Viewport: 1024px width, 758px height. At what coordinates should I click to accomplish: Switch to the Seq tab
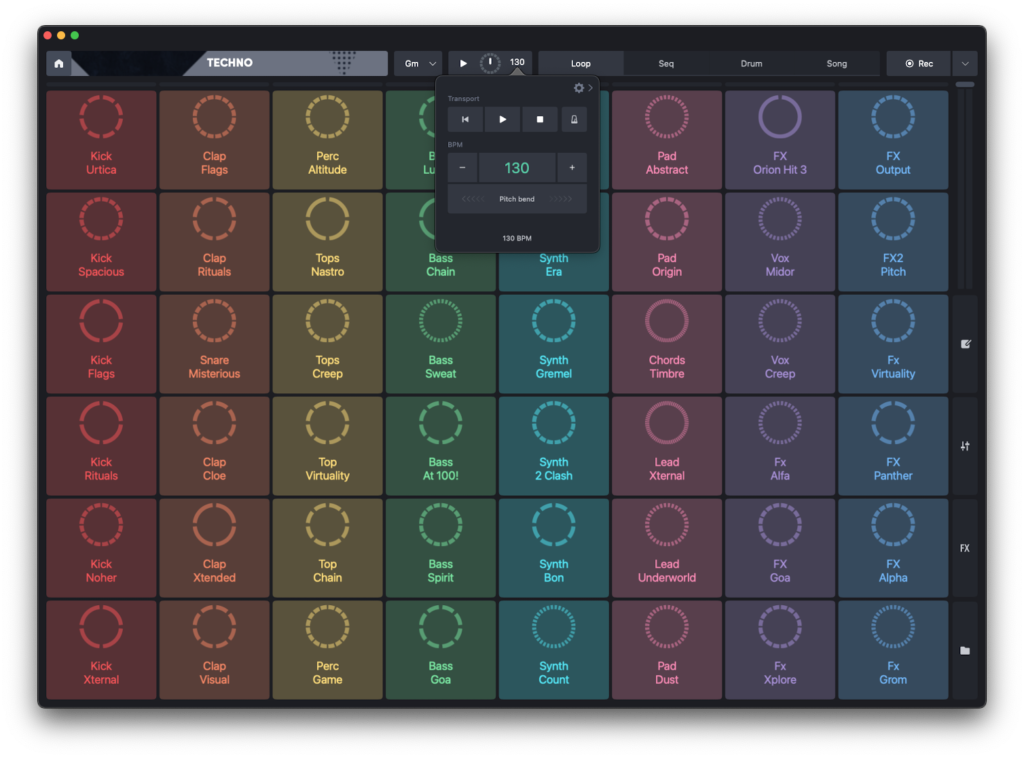point(666,63)
